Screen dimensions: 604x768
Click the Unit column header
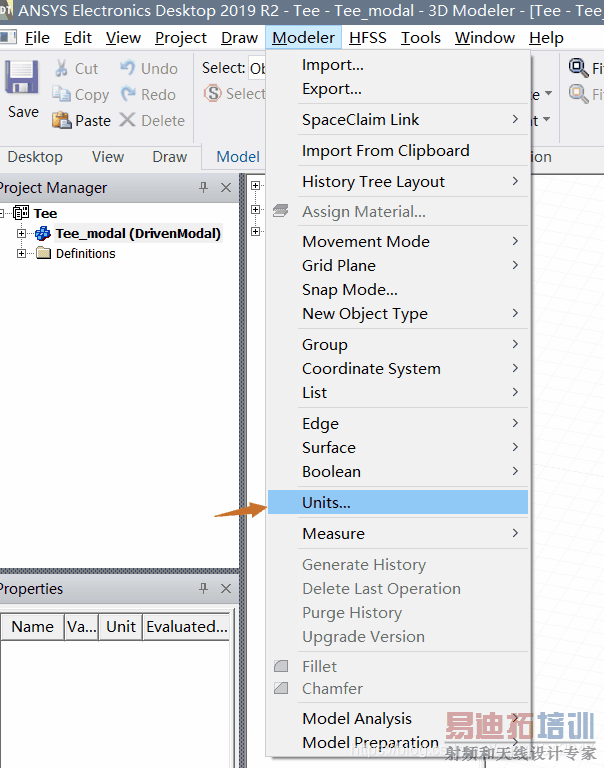[x=121, y=626]
